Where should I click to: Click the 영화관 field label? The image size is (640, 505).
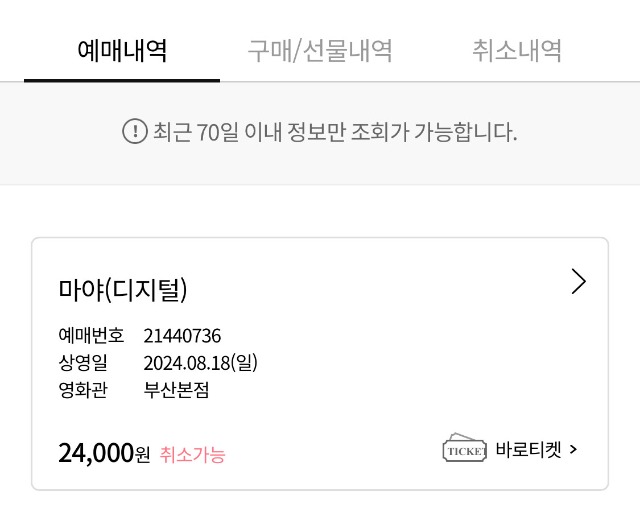(83, 389)
